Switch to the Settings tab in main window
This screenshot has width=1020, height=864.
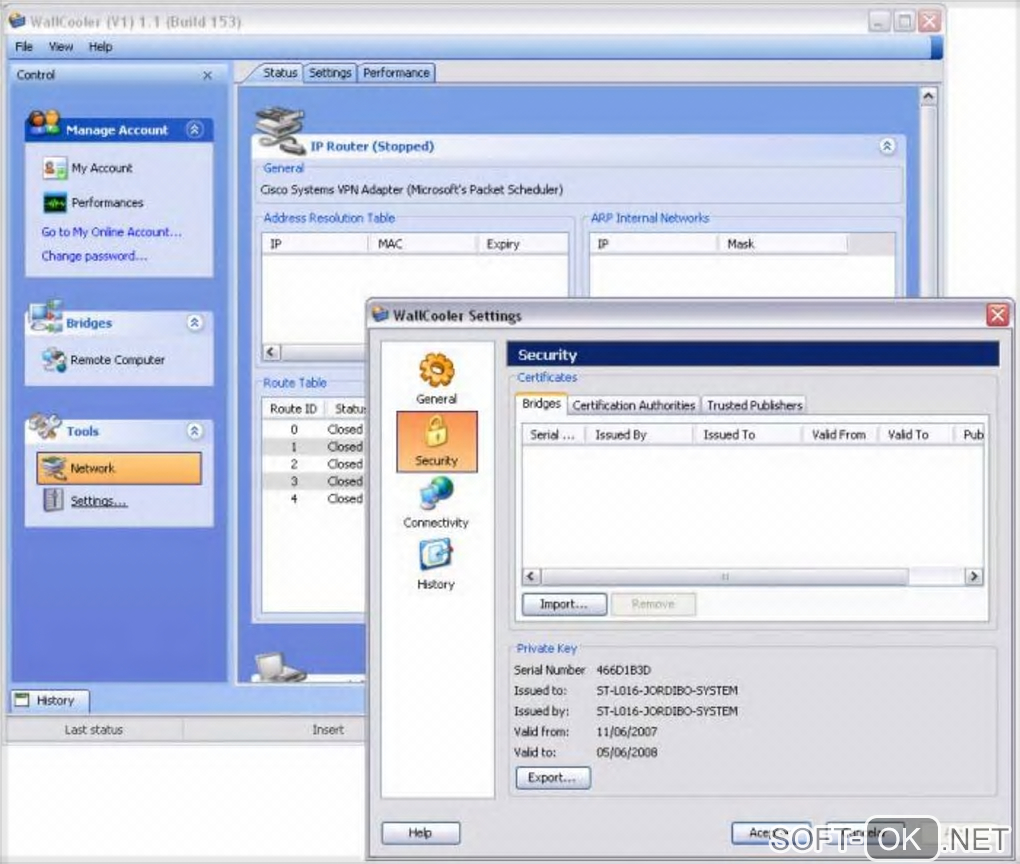330,73
